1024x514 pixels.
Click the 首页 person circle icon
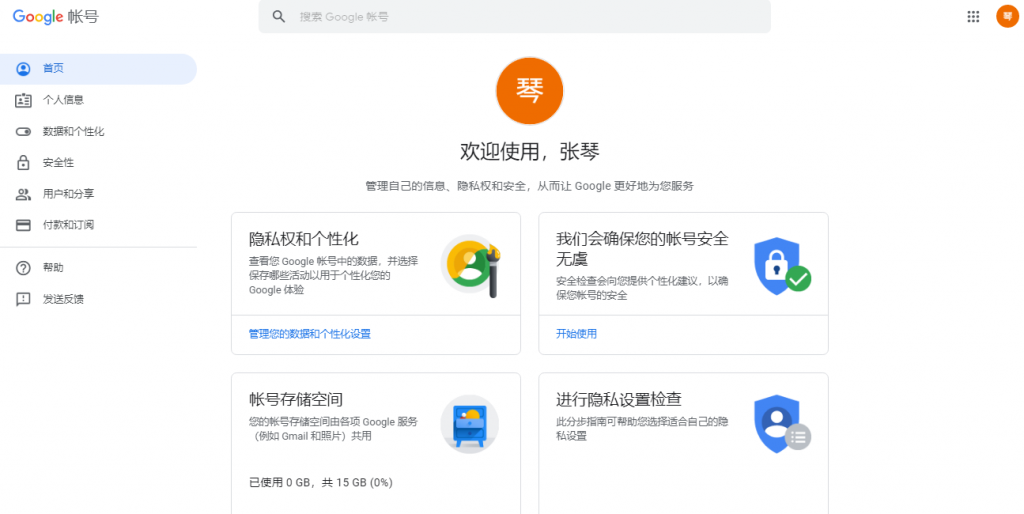coord(24,69)
